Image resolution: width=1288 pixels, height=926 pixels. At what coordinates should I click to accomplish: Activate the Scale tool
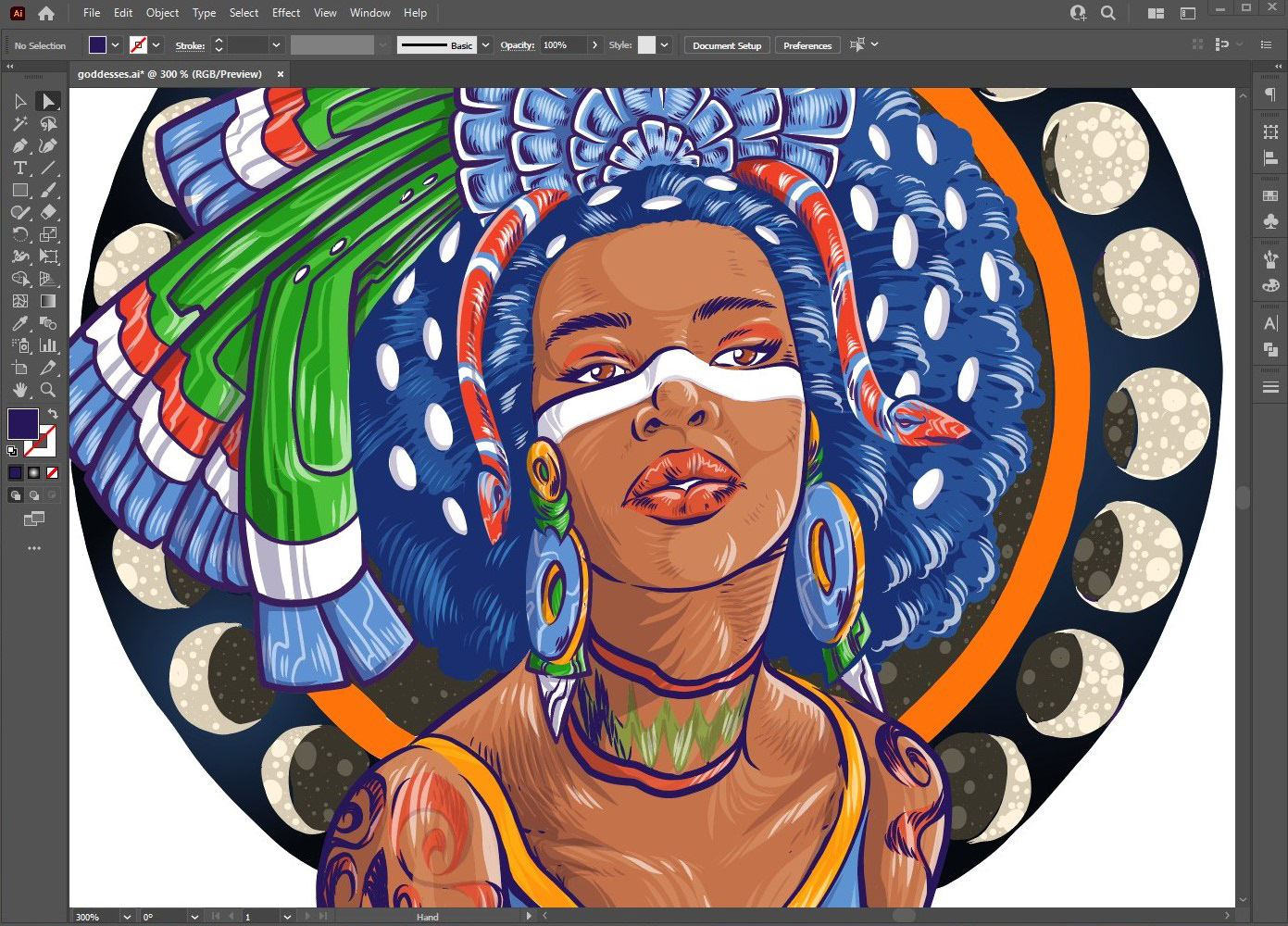pyautogui.click(x=48, y=234)
